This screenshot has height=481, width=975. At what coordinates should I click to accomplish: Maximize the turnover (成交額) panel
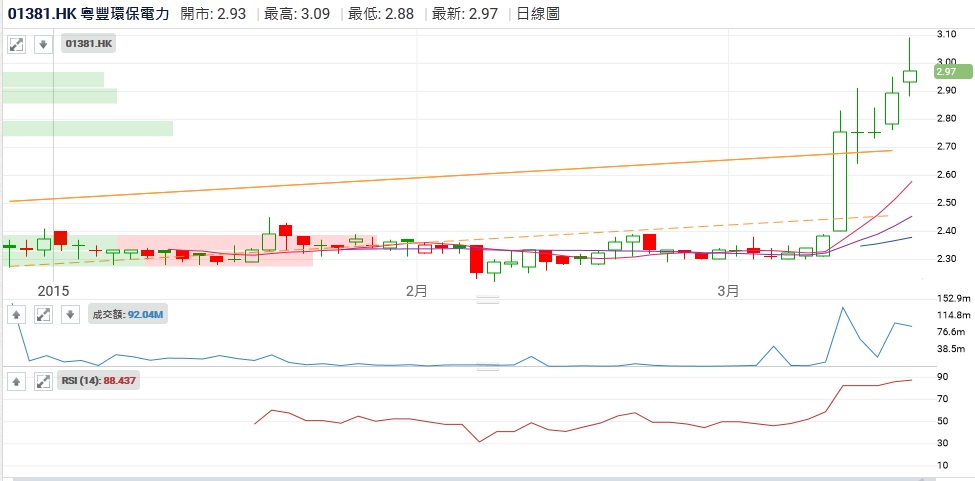43,314
